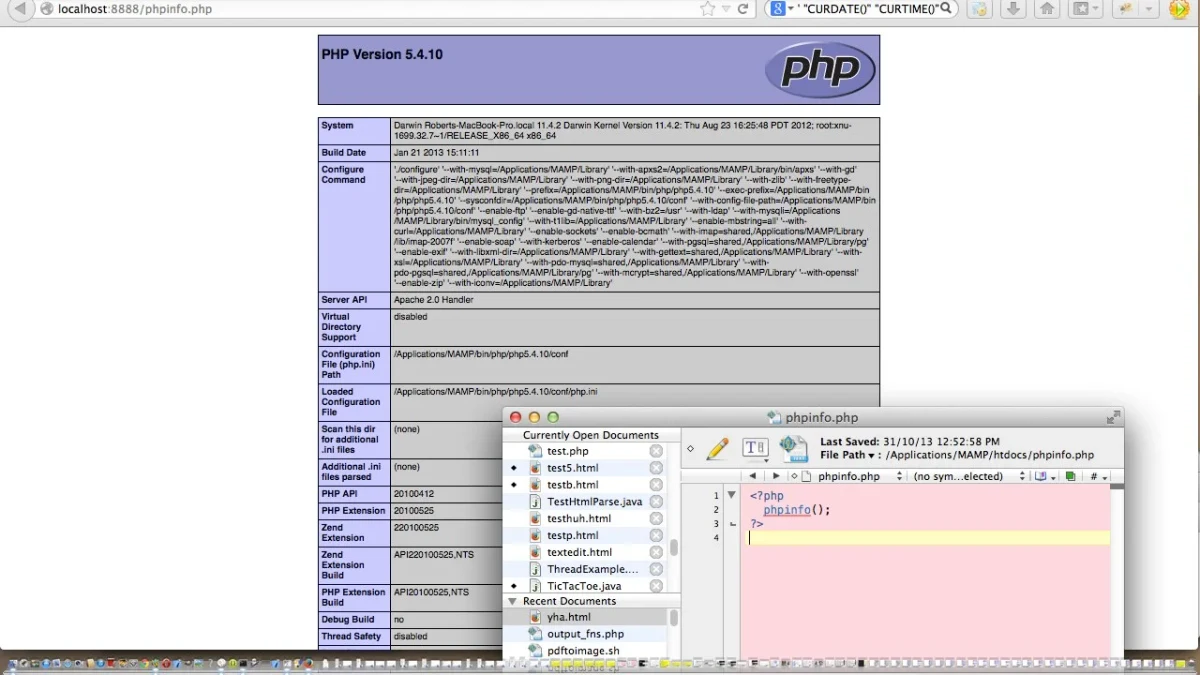Go to next document with right arrow

[x=776, y=476]
